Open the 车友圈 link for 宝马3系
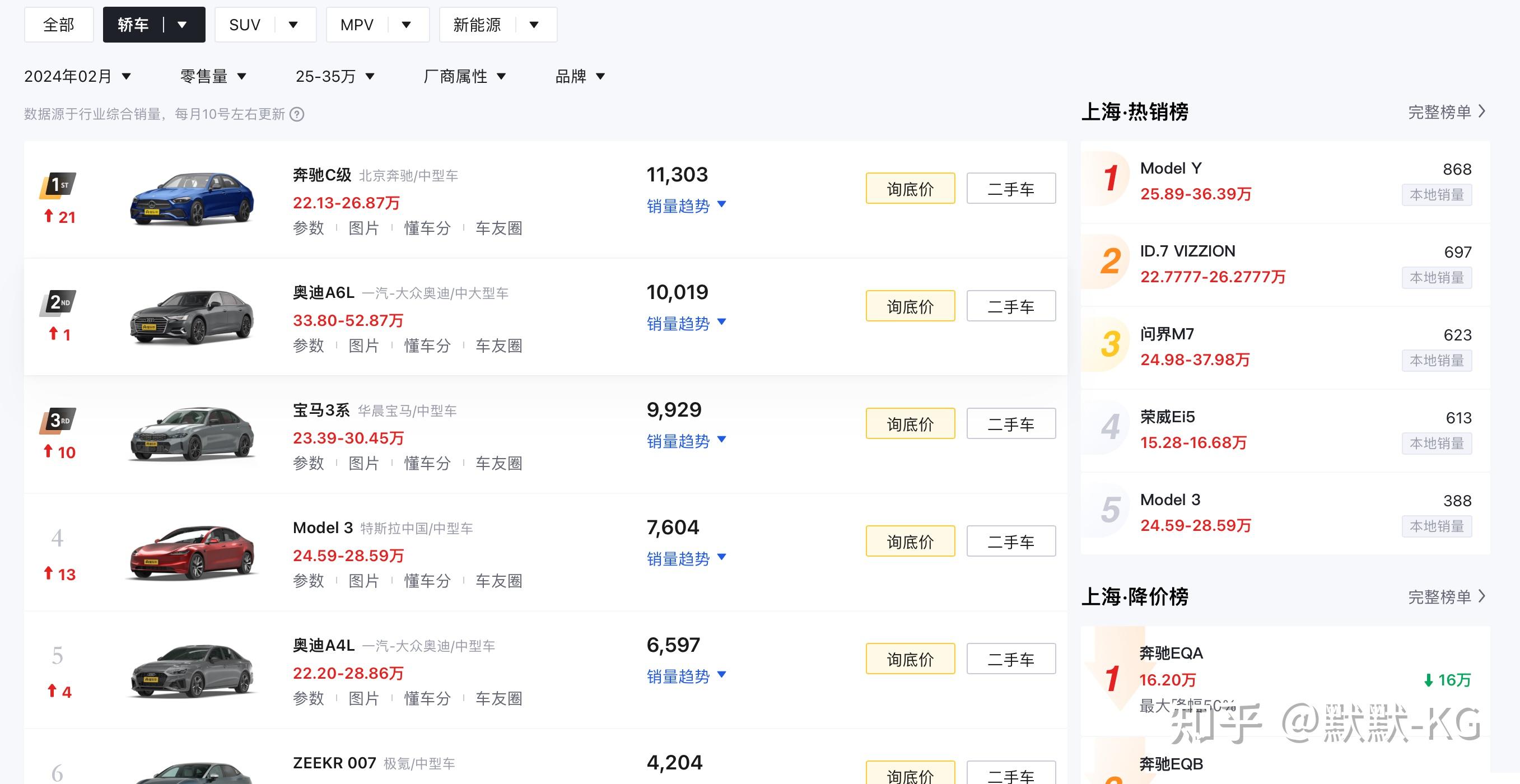 [498, 463]
